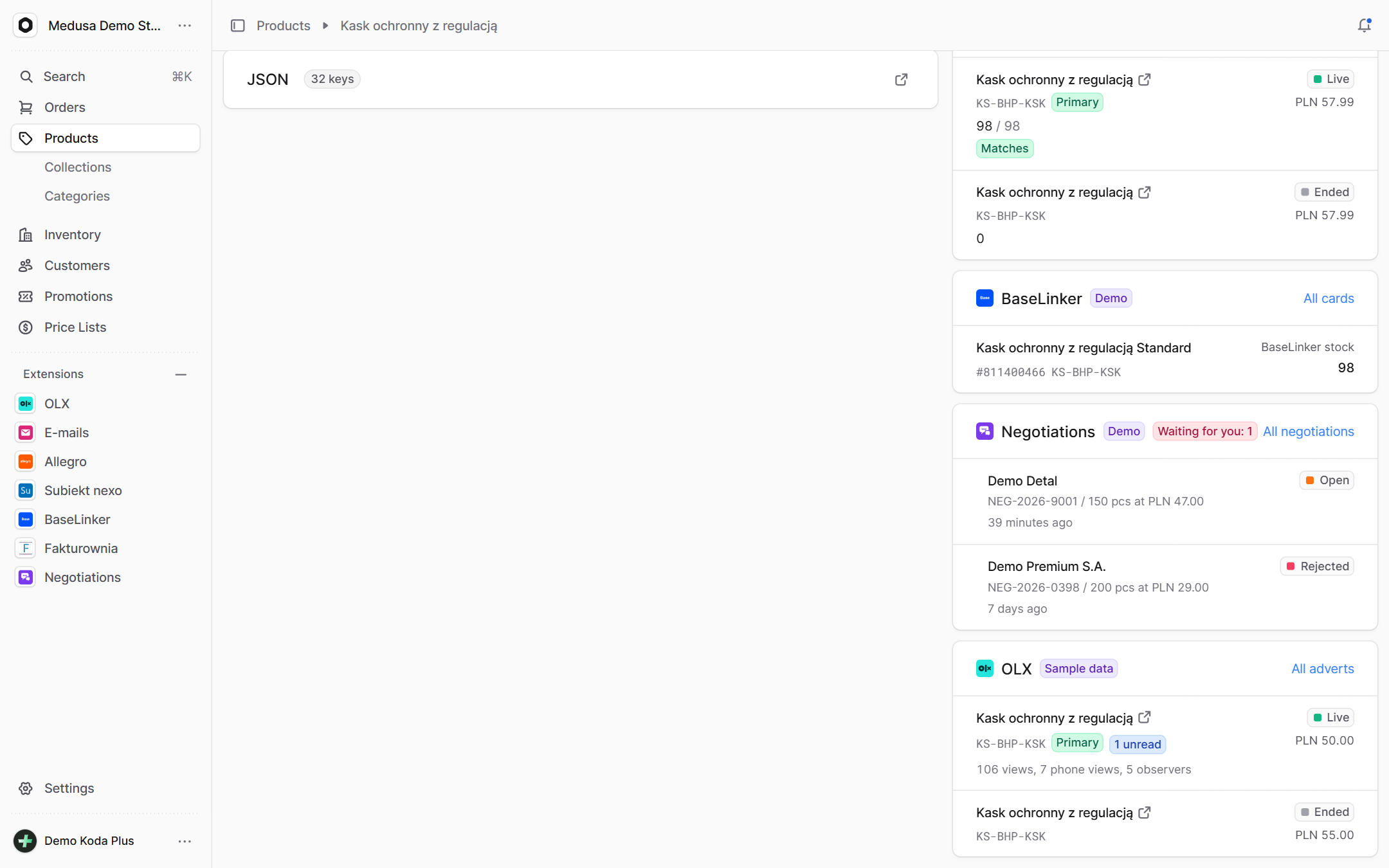Open external link of OLX Ended PLN 55.00 advert
This screenshot has width=1389, height=868.
1145,813
